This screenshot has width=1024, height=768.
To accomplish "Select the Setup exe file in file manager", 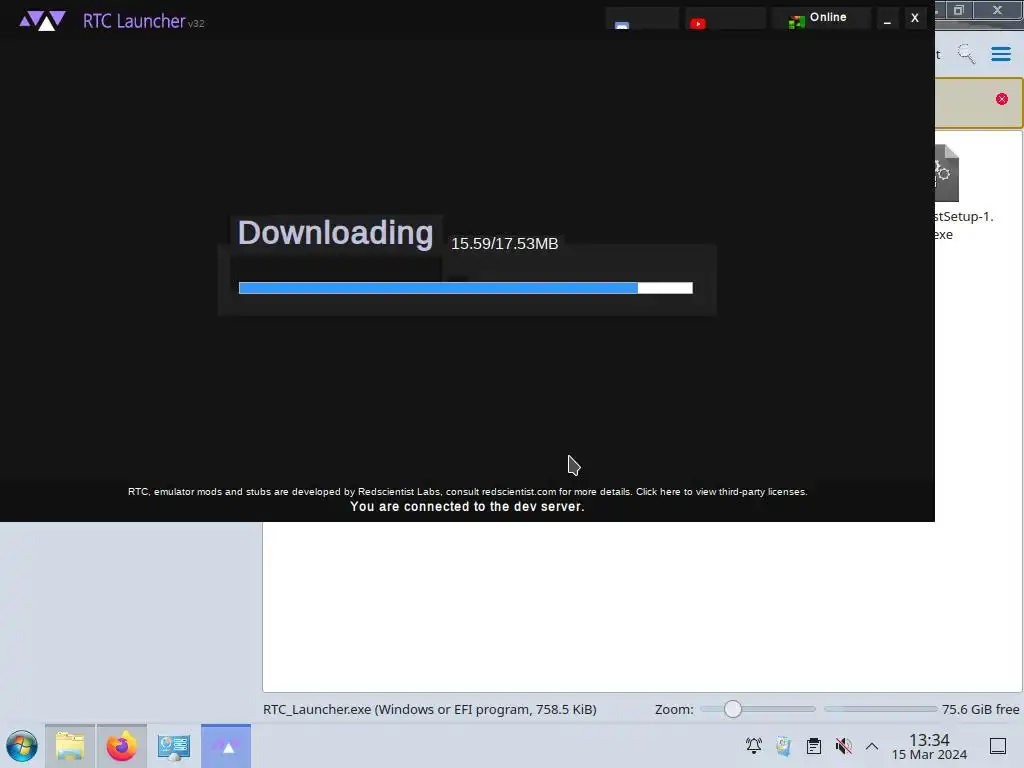I will click(x=963, y=193).
